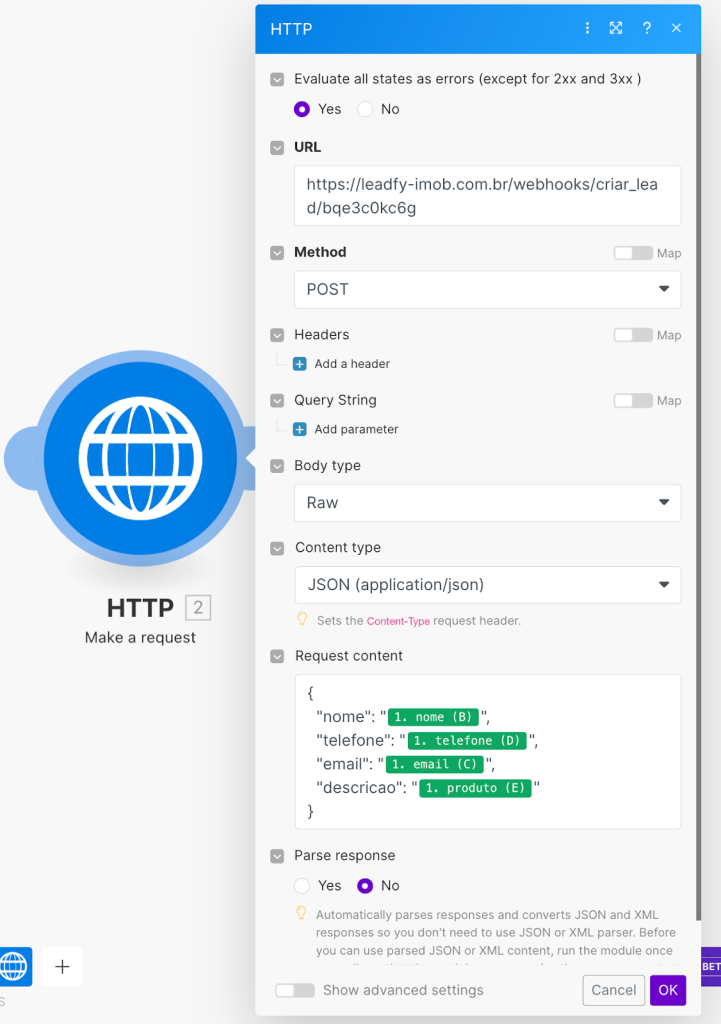Click the plus icon beside Add parameter

click(x=300, y=429)
